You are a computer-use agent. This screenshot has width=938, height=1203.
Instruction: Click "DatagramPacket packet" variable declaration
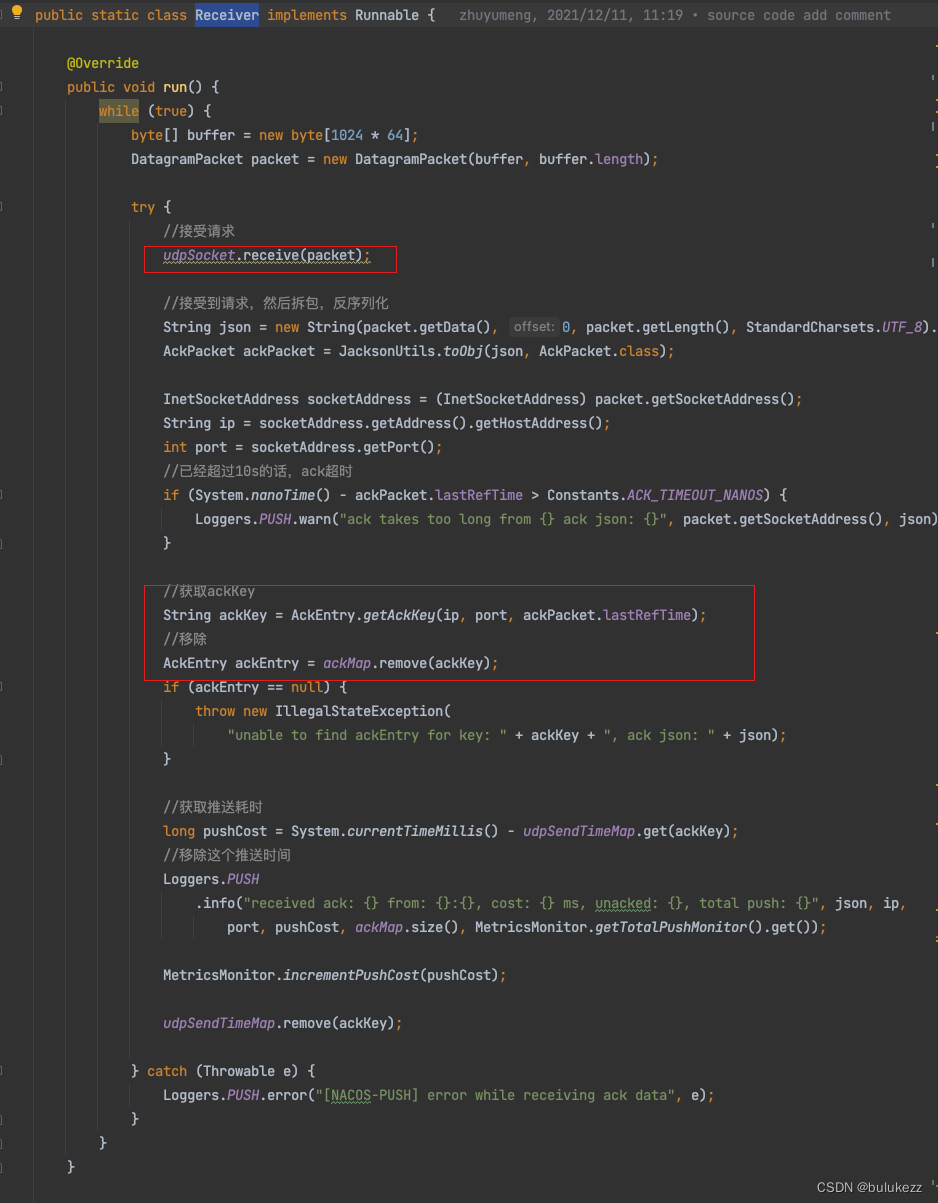[215, 159]
